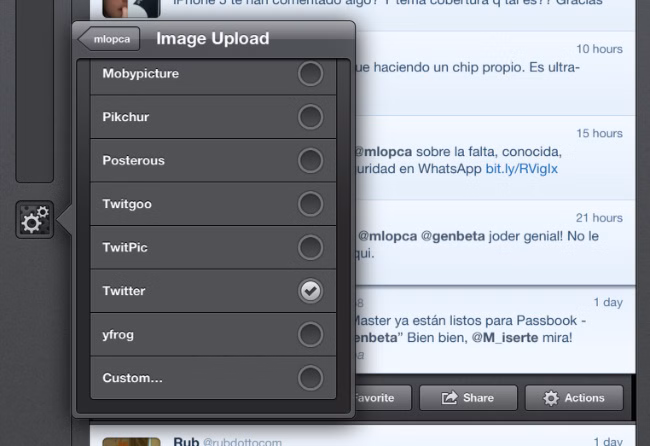
Task: Select the Twitgoo upload option
Action: (x=310, y=204)
